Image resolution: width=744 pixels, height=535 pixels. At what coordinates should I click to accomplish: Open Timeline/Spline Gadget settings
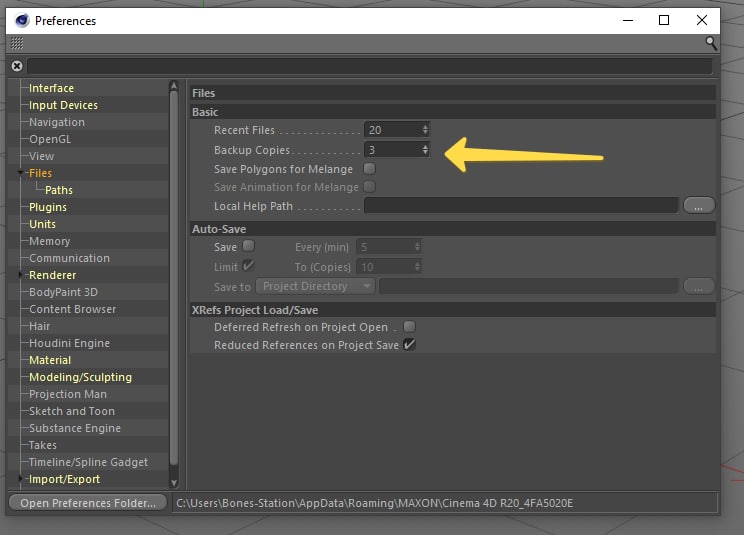pyautogui.click(x=88, y=462)
